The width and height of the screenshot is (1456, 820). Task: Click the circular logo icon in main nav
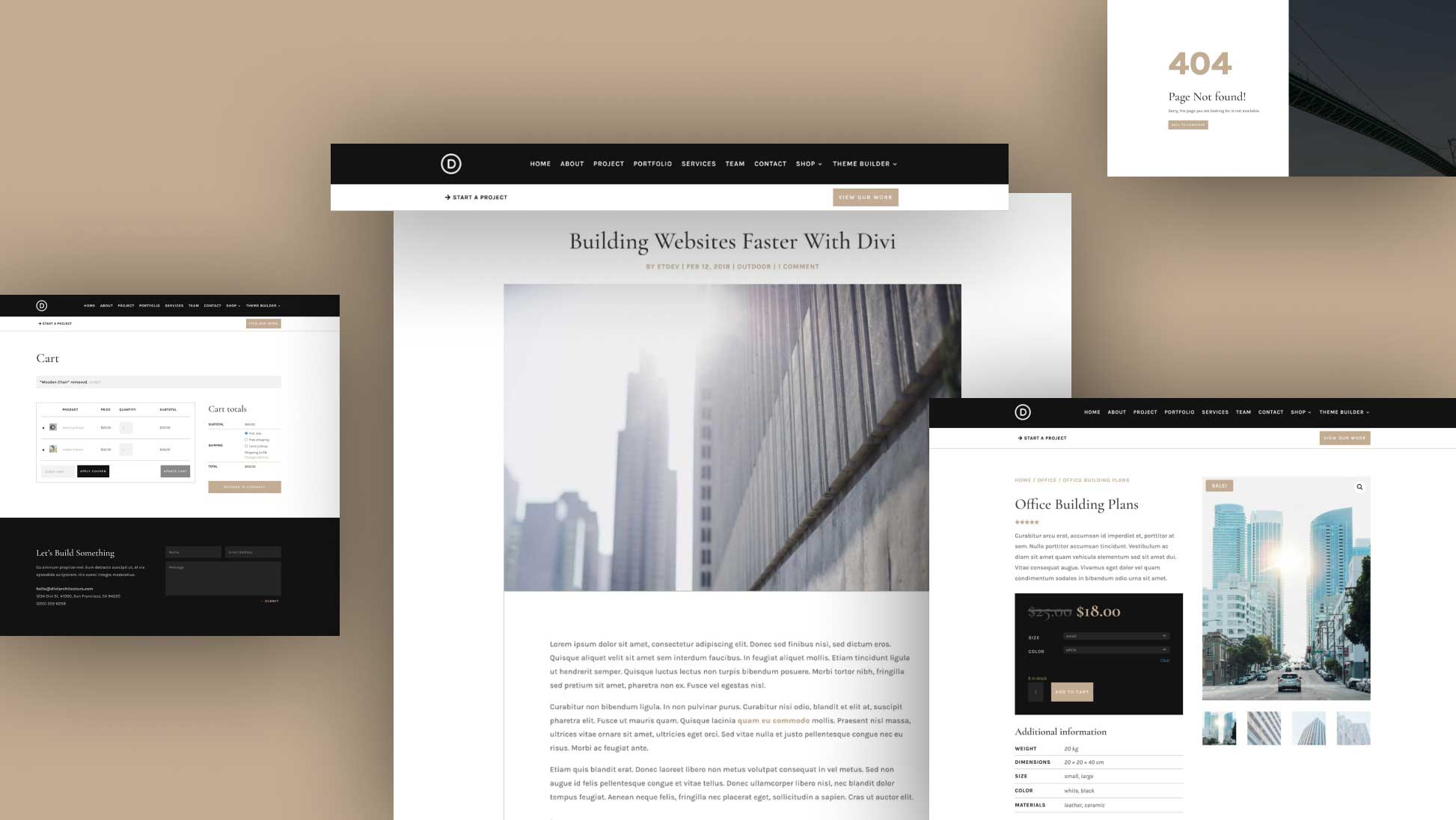(449, 163)
